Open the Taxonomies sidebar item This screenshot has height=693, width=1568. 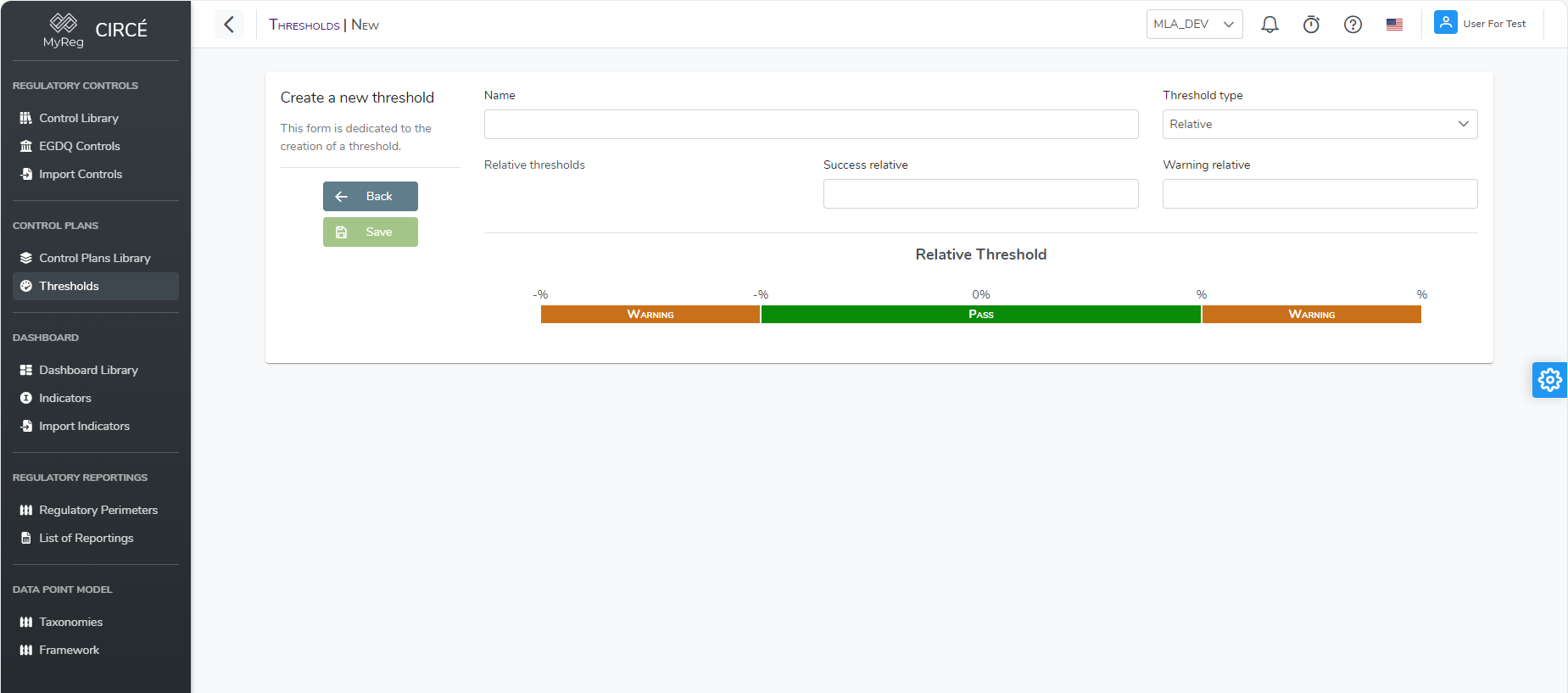[x=70, y=622]
